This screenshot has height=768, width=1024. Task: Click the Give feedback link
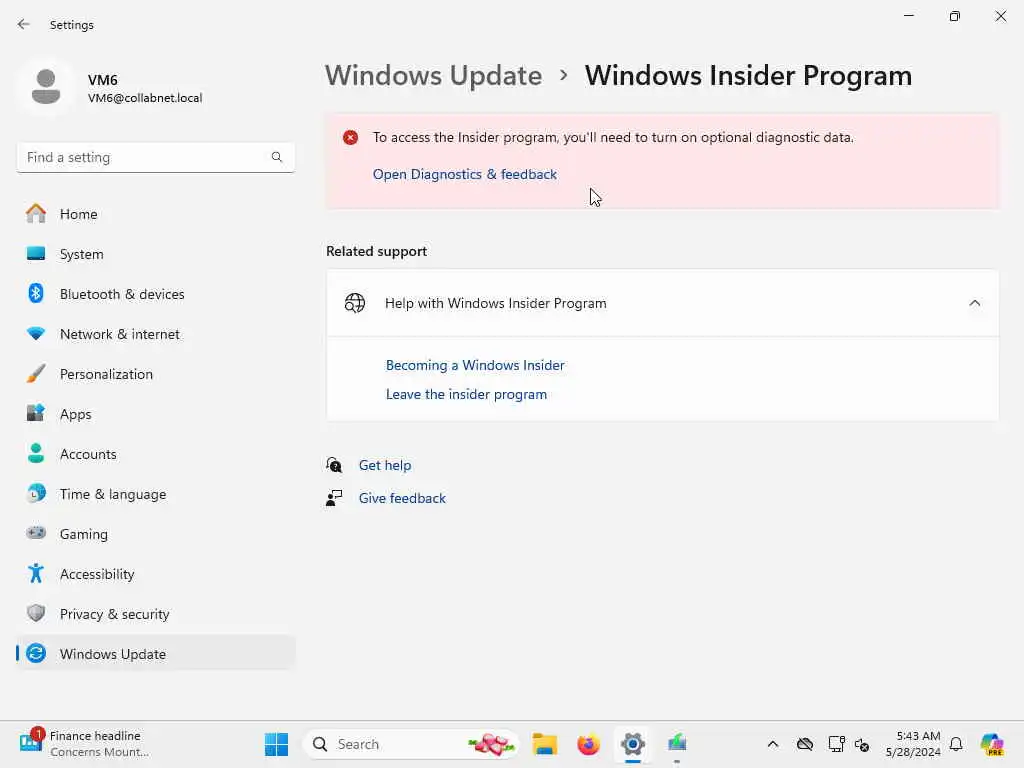(x=402, y=498)
